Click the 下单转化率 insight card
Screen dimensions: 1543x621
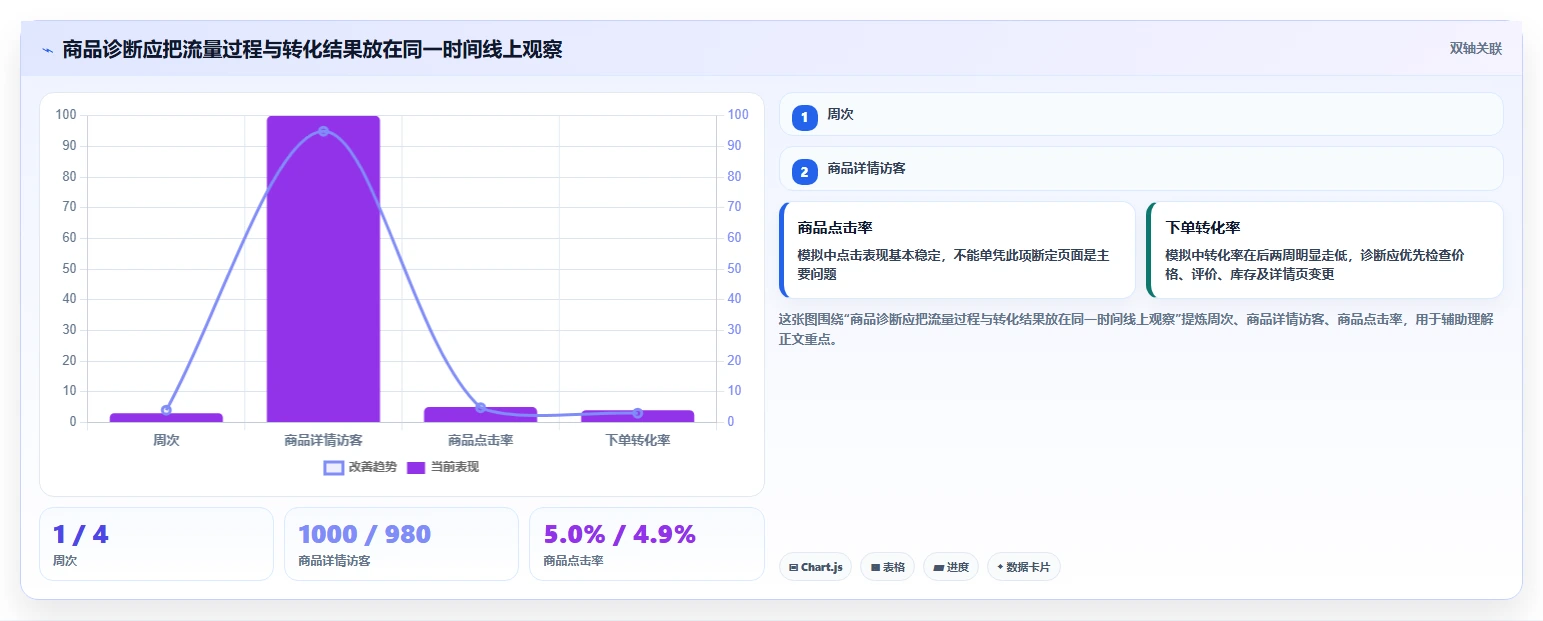click(1325, 250)
